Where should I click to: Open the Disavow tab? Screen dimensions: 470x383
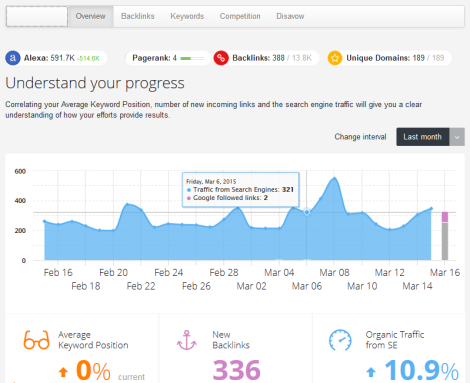290,16
